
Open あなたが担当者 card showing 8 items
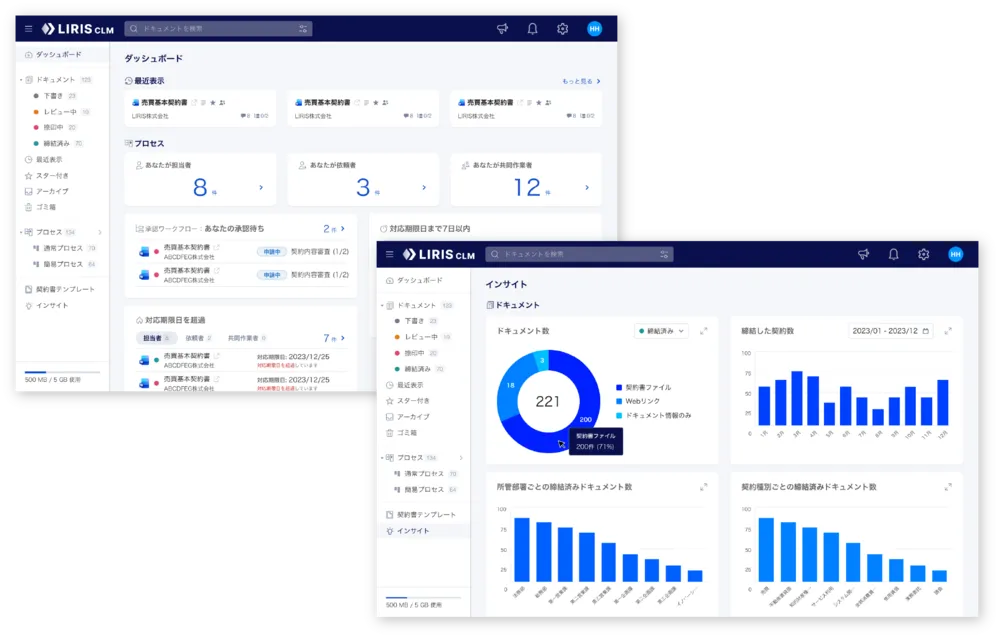[200, 179]
